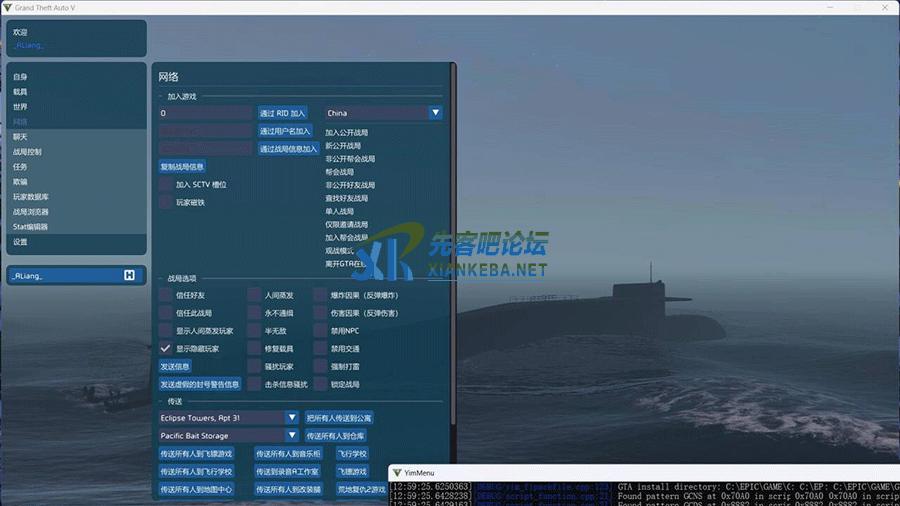Tick the 禁用NPC checkbox
900x506 pixels.
pyautogui.click(x=320, y=331)
